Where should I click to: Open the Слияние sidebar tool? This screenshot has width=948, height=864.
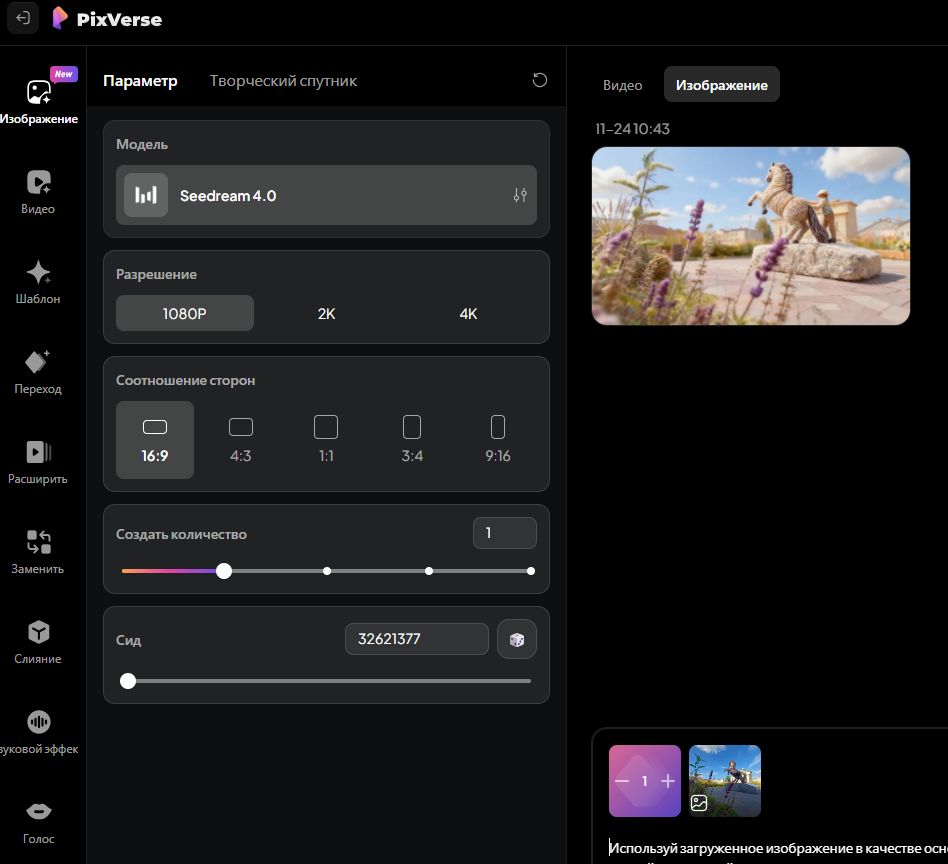pyautogui.click(x=38, y=643)
